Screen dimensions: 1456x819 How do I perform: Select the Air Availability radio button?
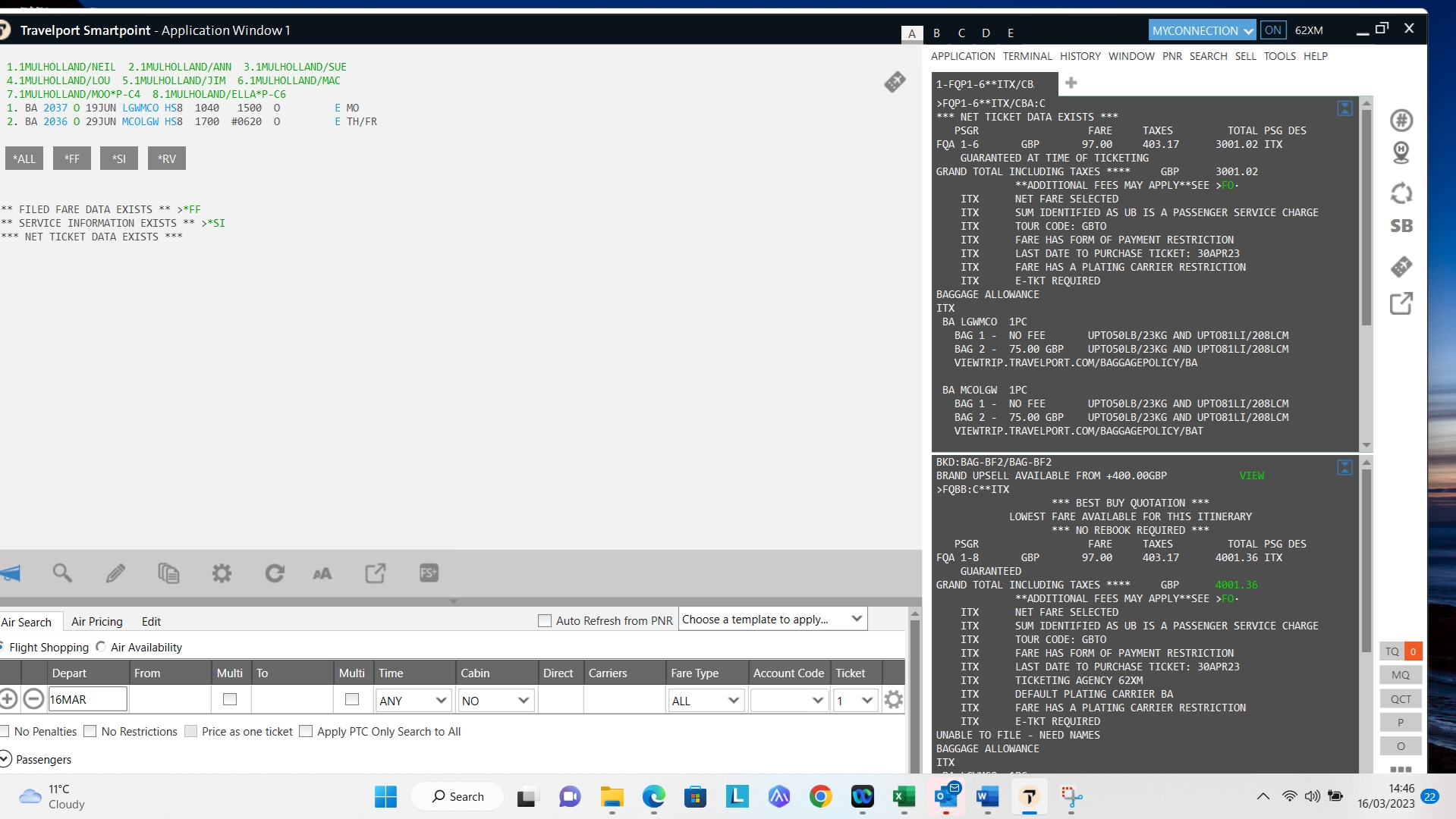click(x=101, y=647)
